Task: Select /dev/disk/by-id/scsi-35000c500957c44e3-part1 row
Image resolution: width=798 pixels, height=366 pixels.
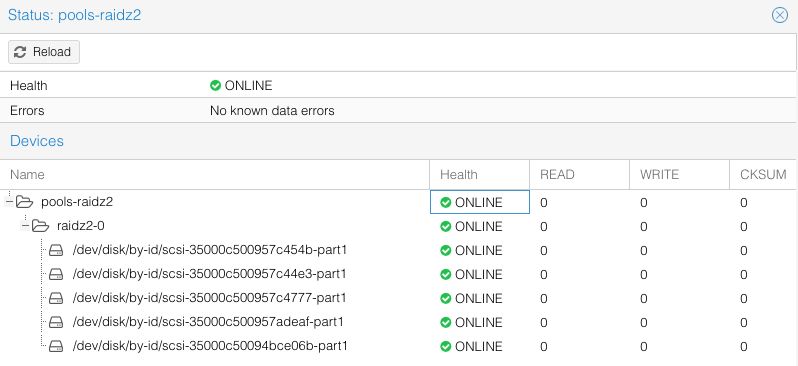Action: click(x=399, y=274)
